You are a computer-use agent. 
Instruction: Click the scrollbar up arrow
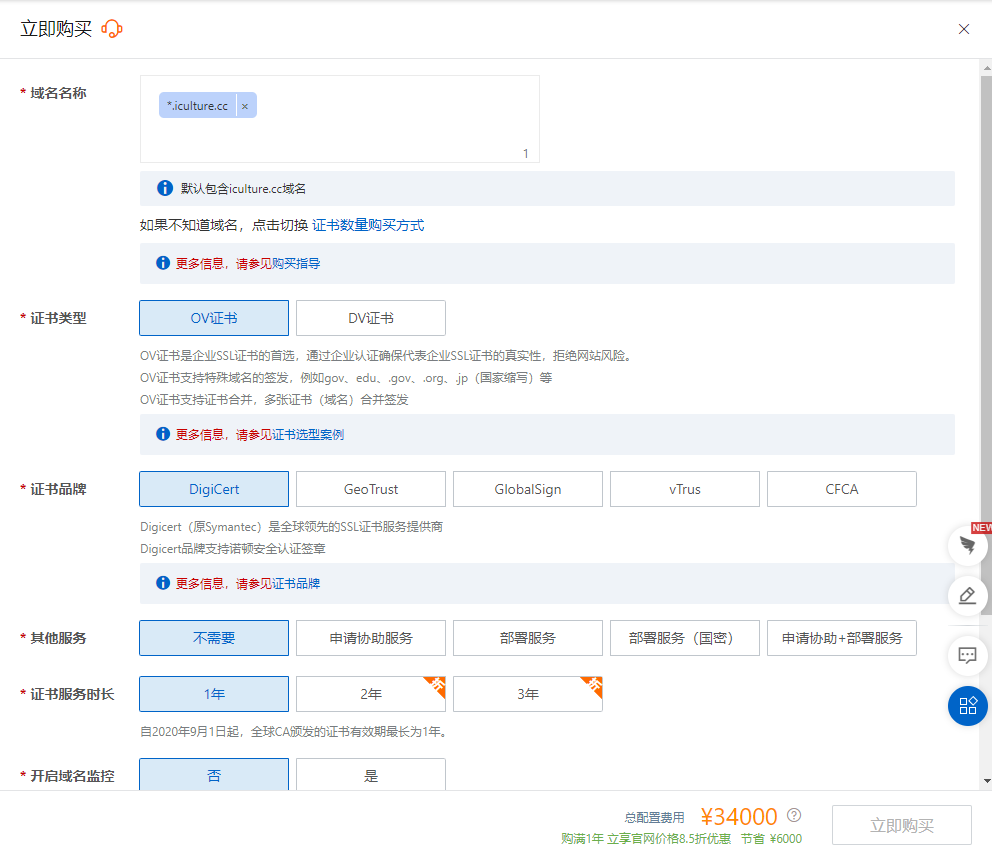(986, 66)
